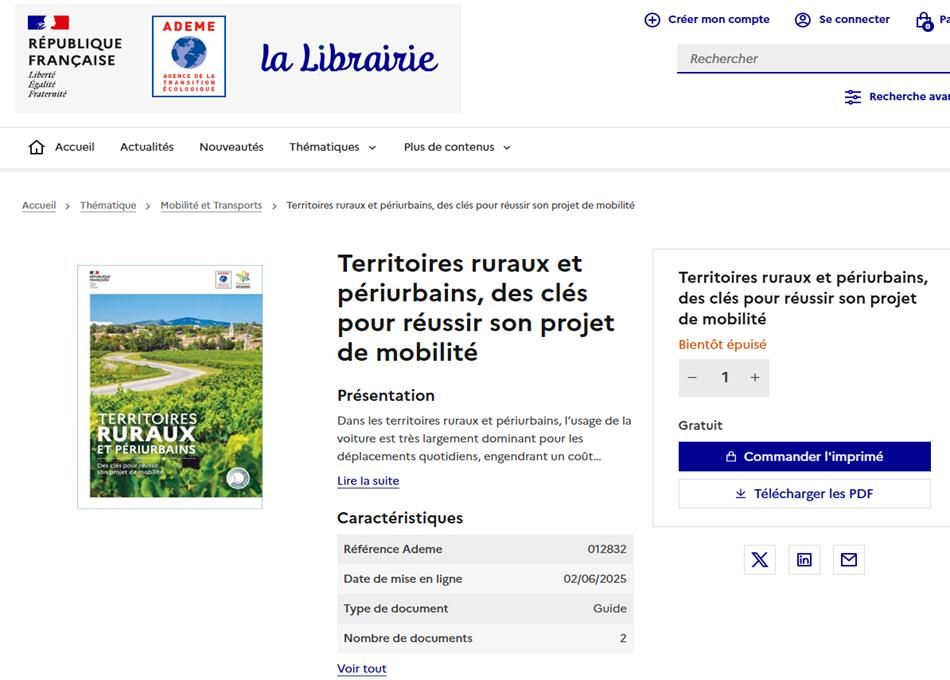Screen dimensions: 950x680
Task: Click the home icon next to Accueil
Action: (36, 147)
